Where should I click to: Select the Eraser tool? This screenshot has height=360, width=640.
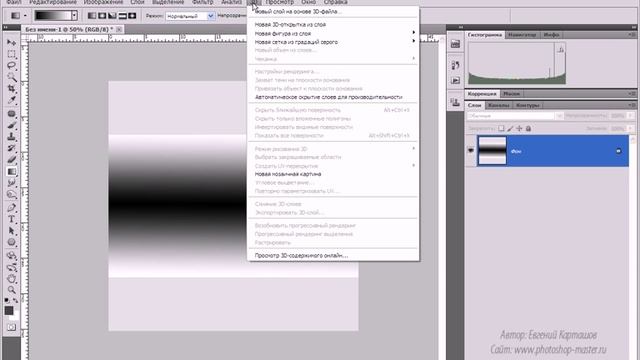[x=11, y=160]
